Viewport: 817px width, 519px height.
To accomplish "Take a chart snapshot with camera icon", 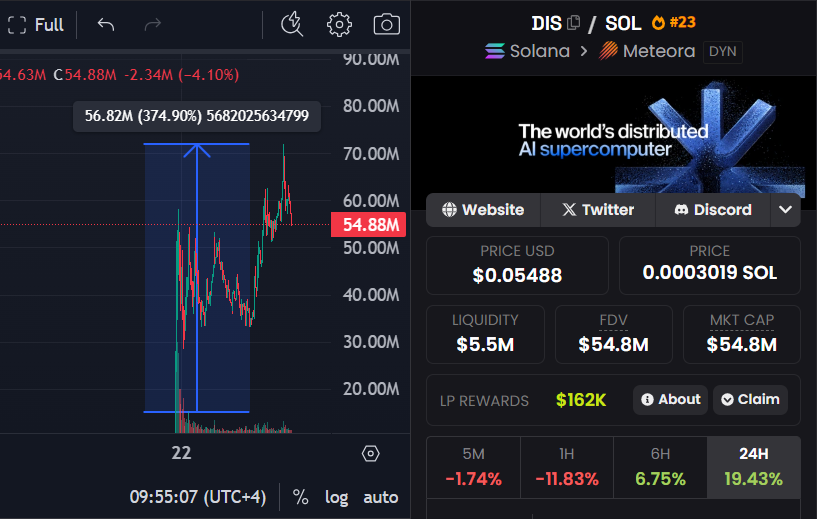I will (387, 24).
